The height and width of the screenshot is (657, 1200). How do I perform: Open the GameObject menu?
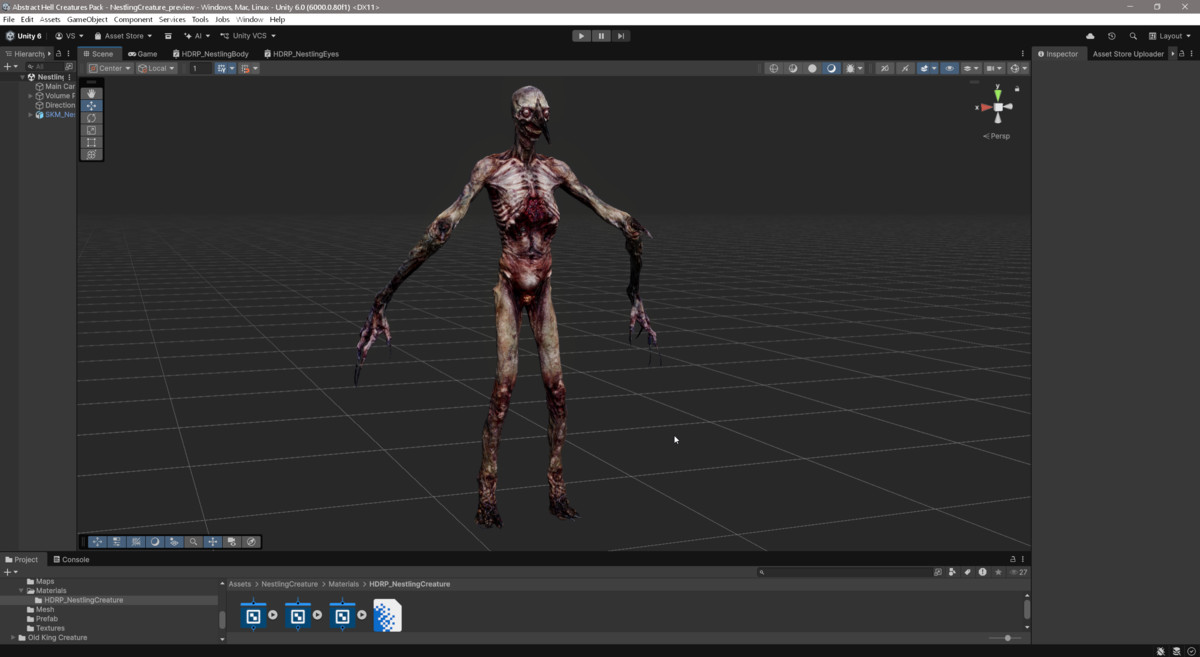pyautogui.click(x=87, y=19)
